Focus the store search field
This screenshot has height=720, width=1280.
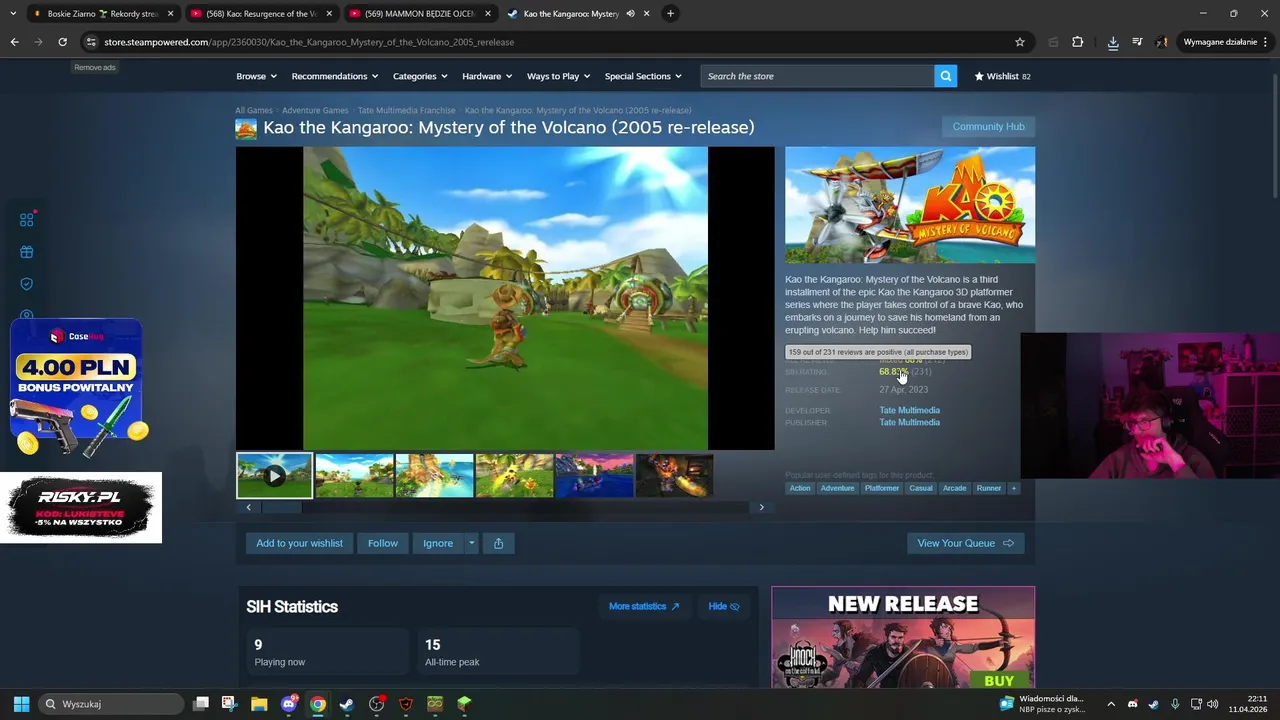pyautogui.click(x=817, y=76)
